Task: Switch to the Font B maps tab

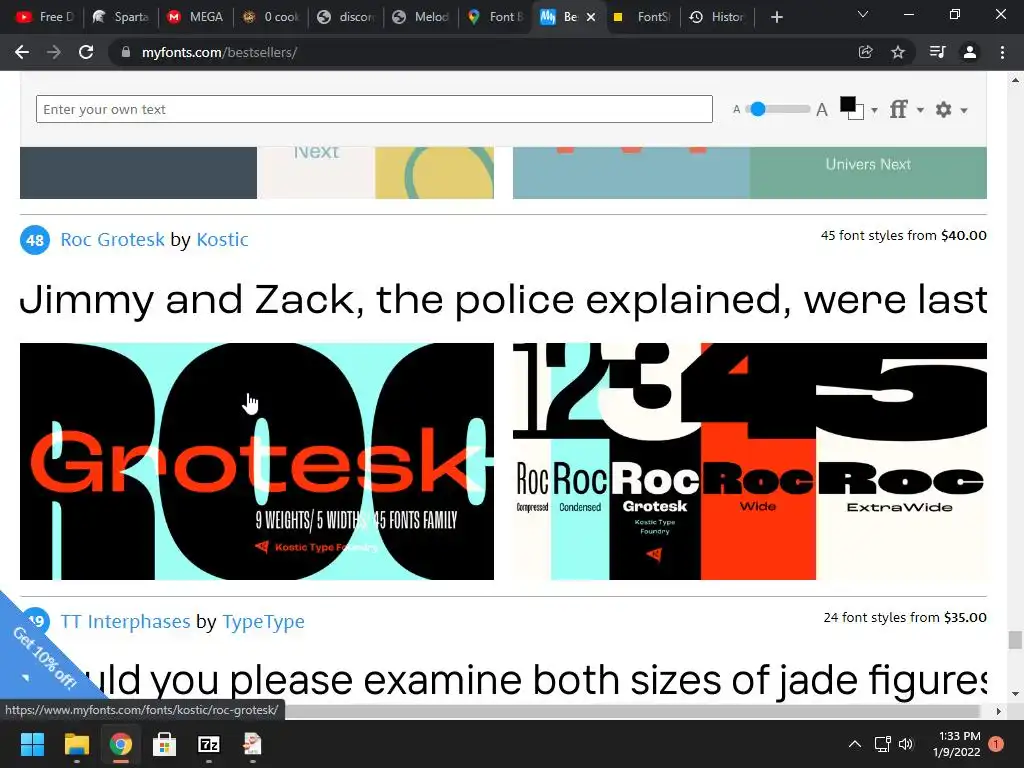Action: coord(496,18)
